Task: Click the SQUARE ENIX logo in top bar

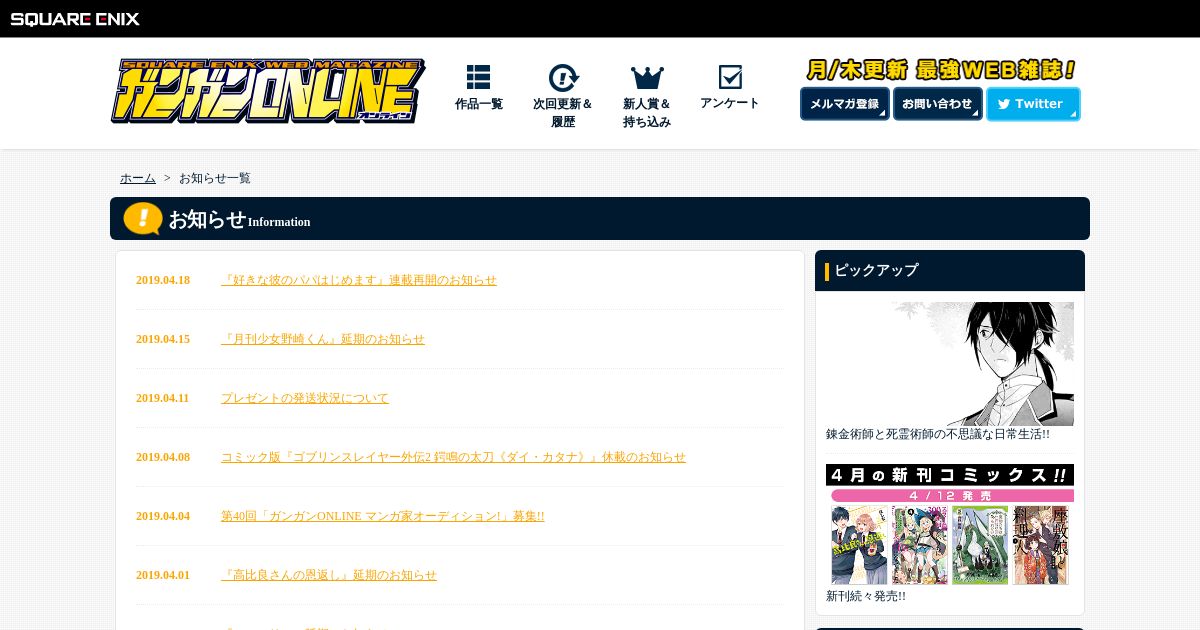Action: click(x=75, y=18)
